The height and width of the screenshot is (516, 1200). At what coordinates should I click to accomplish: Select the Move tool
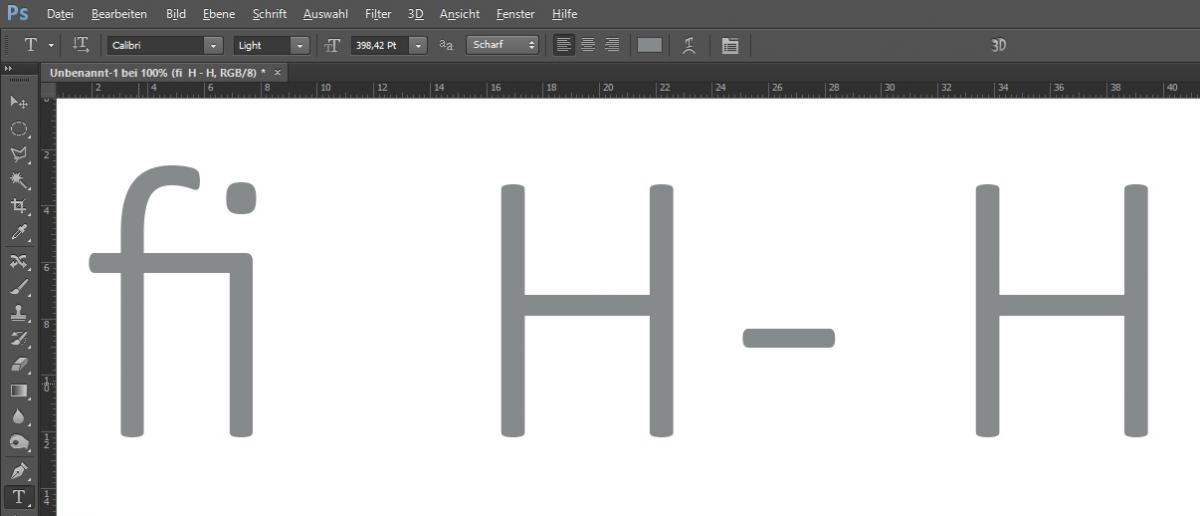pyautogui.click(x=18, y=102)
